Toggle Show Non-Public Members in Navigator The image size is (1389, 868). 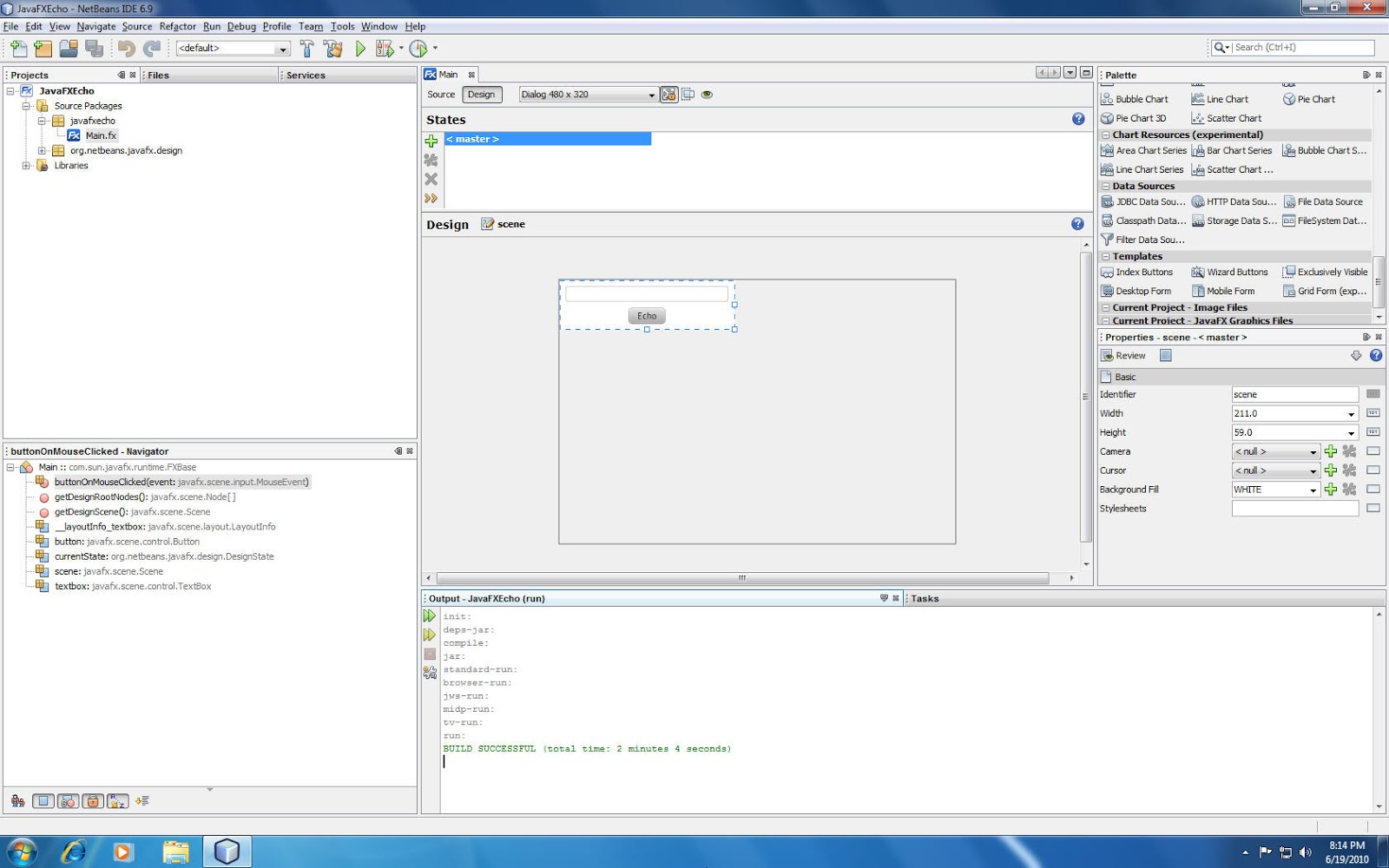(x=93, y=801)
